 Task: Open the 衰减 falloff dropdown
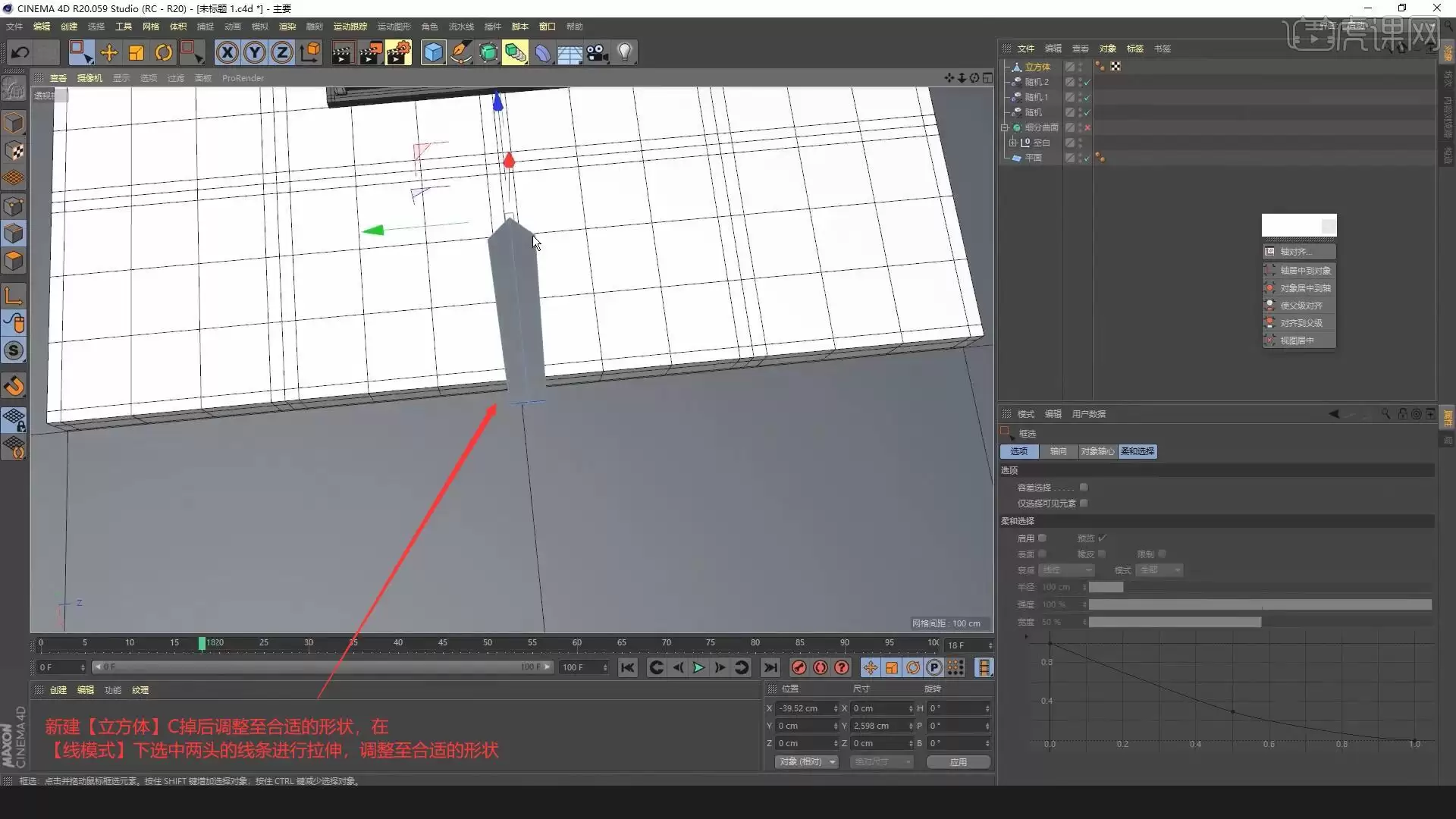click(1067, 570)
